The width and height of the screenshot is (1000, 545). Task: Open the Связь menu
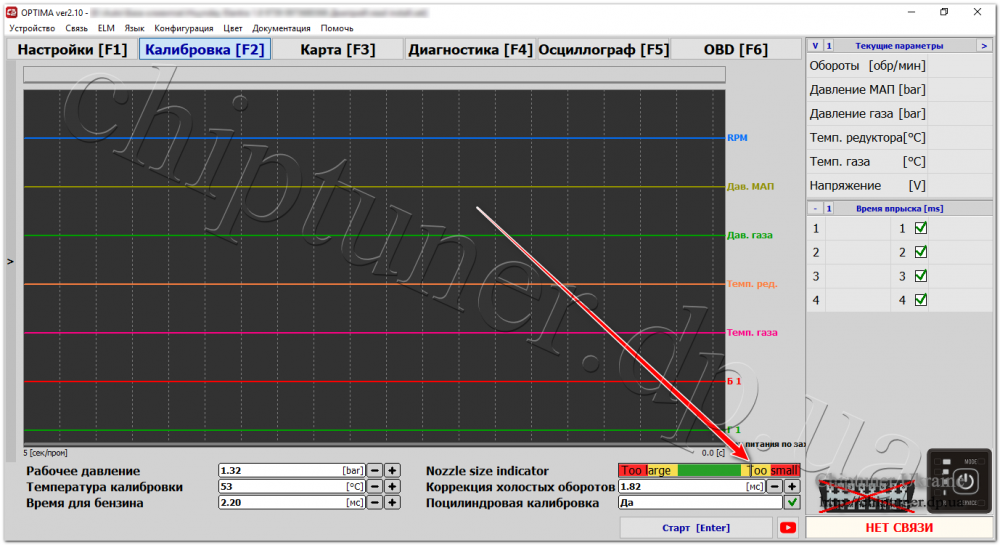click(x=77, y=28)
